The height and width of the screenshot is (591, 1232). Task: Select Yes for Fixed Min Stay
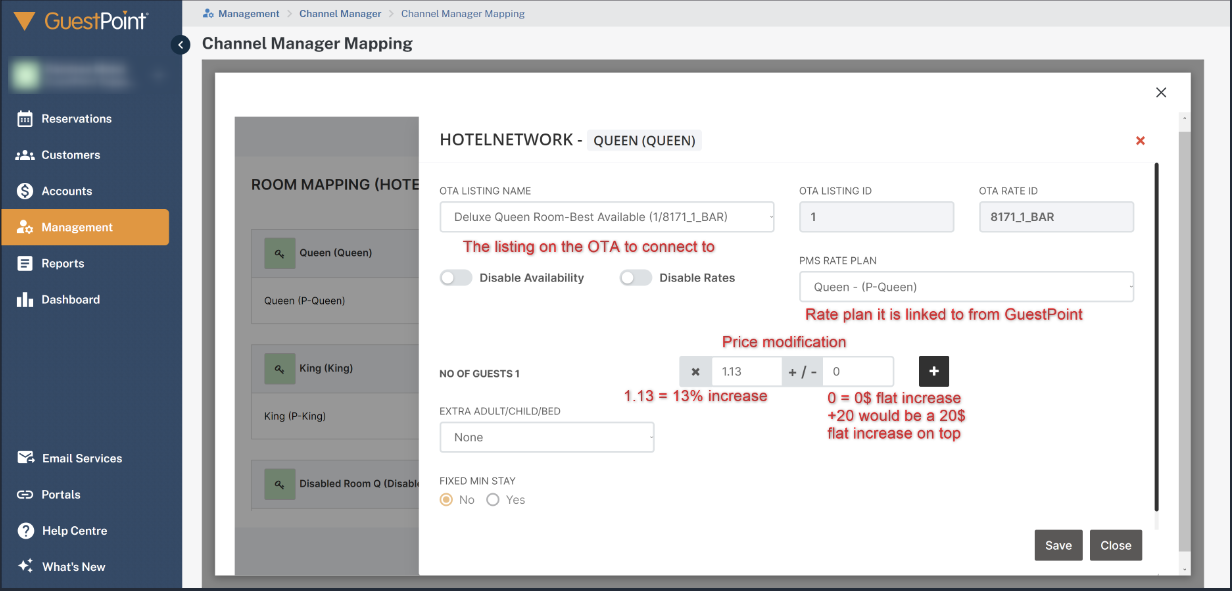pyautogui.click(x=492, y=500)
